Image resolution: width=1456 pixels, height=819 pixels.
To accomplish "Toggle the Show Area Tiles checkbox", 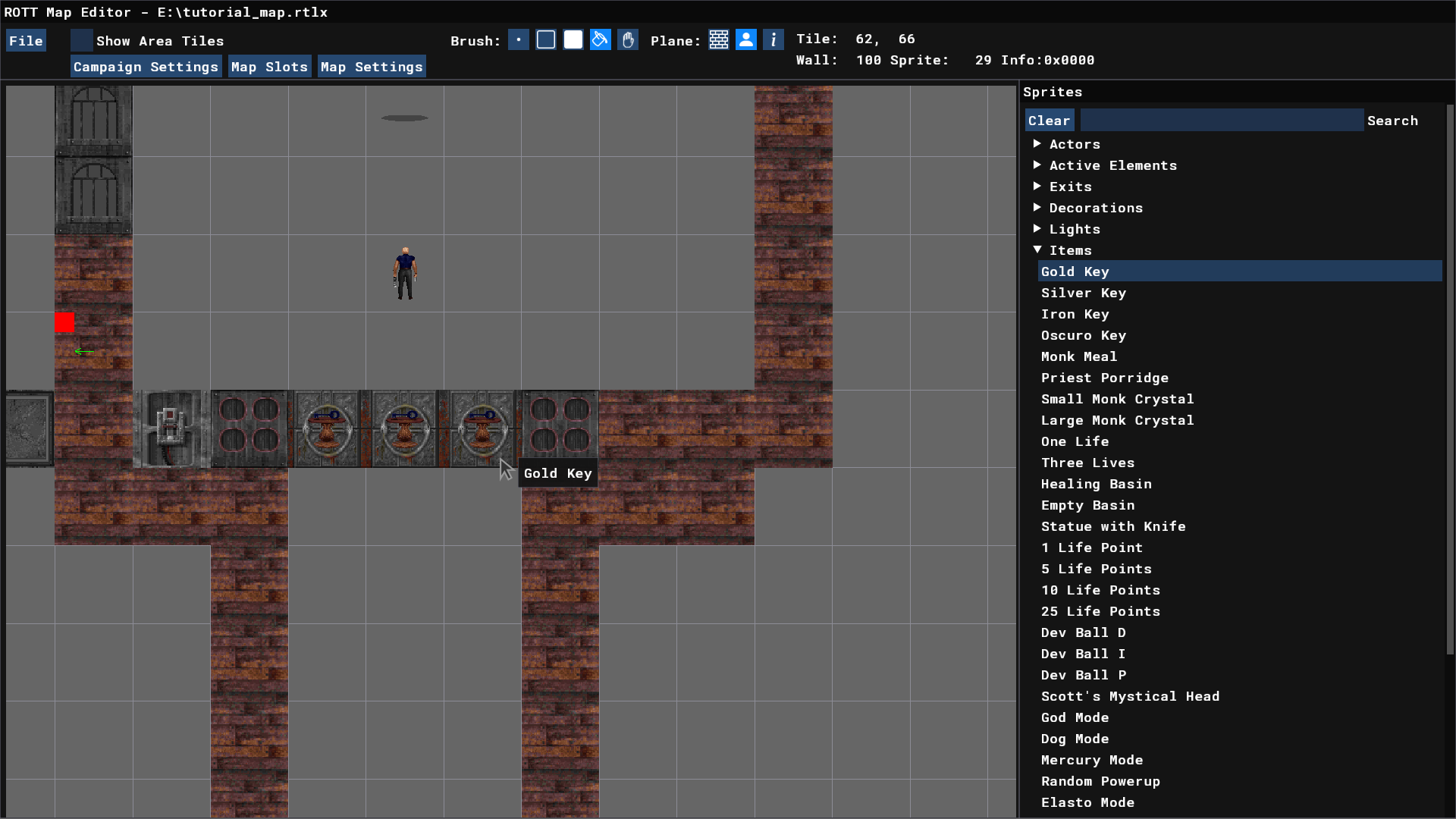I will 82,40.
